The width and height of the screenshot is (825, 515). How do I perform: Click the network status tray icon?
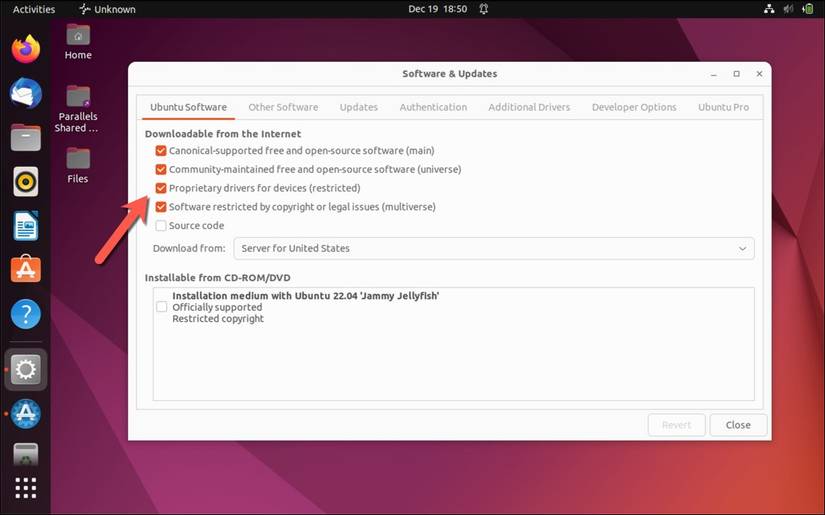click(769, 9)
